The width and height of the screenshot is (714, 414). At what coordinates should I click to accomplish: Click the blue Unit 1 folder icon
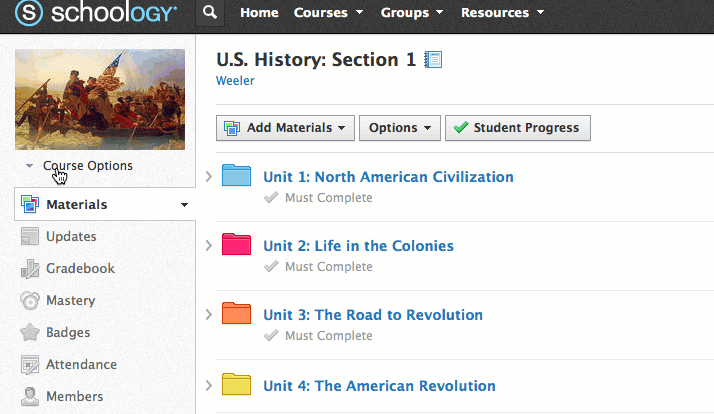coord(236,176)
